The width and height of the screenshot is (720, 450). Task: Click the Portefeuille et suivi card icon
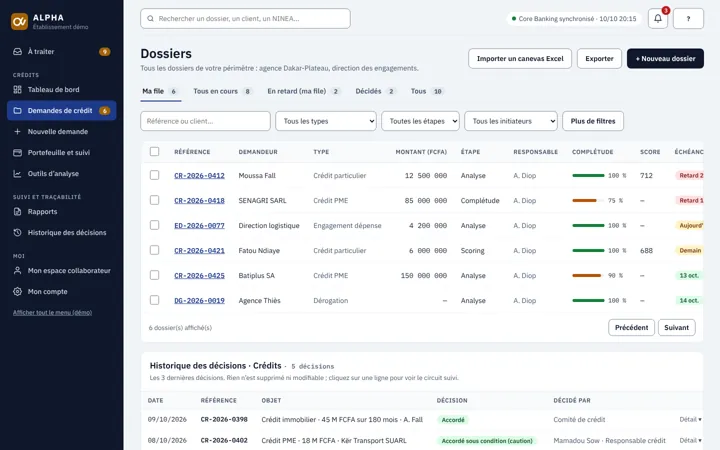tap(17, 152)
